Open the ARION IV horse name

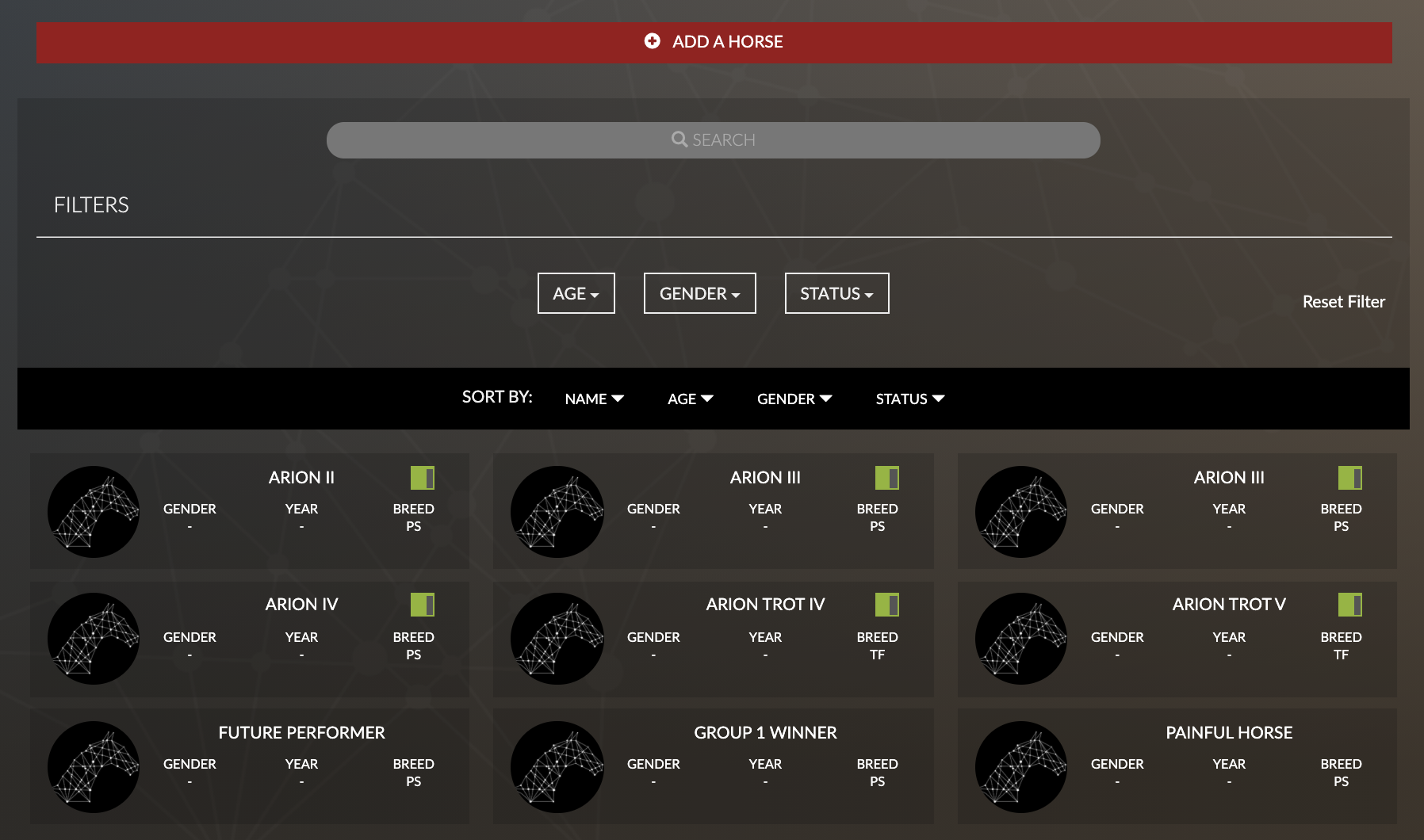(x=301, y=604)
